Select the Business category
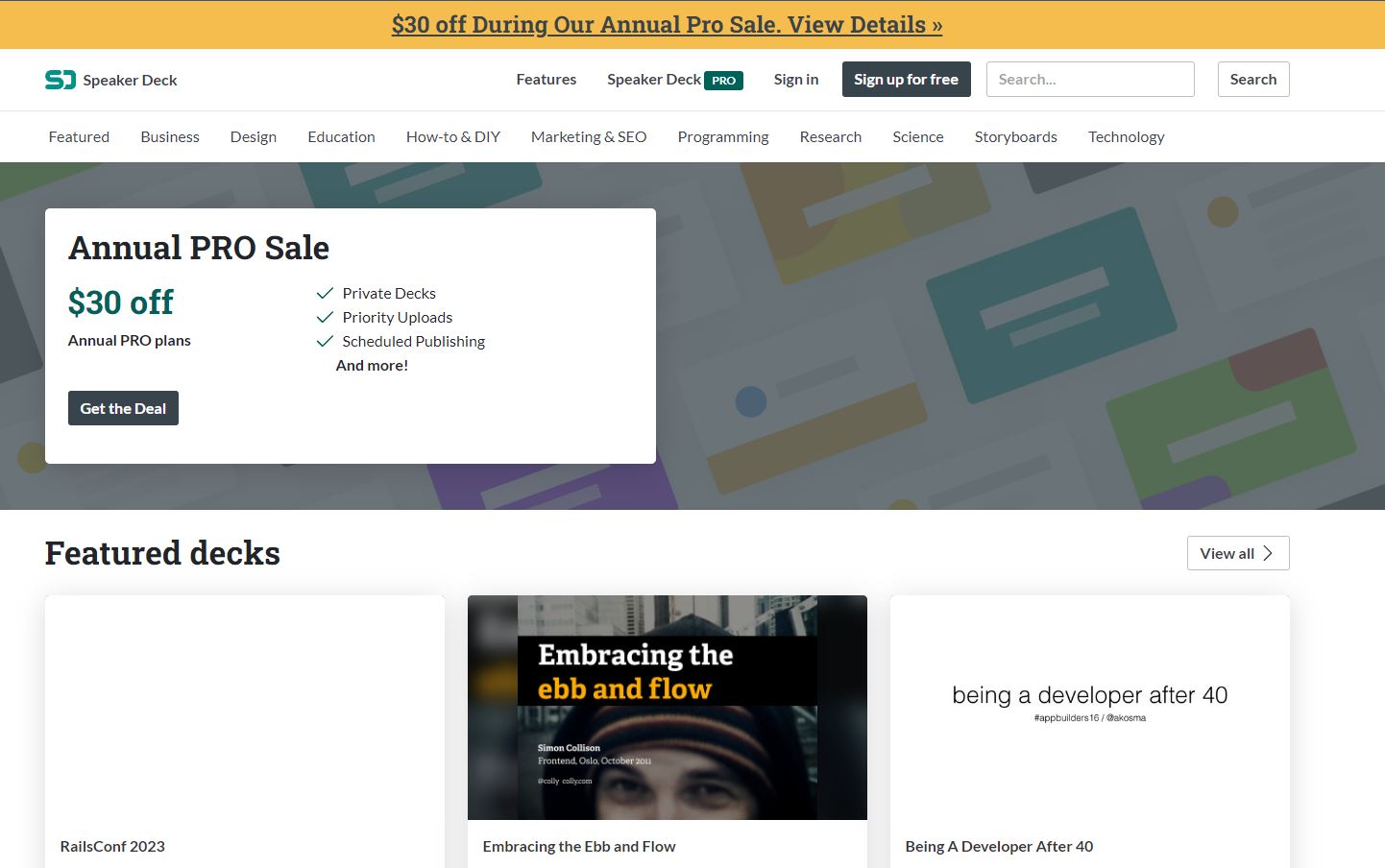 tap(170, 137)
